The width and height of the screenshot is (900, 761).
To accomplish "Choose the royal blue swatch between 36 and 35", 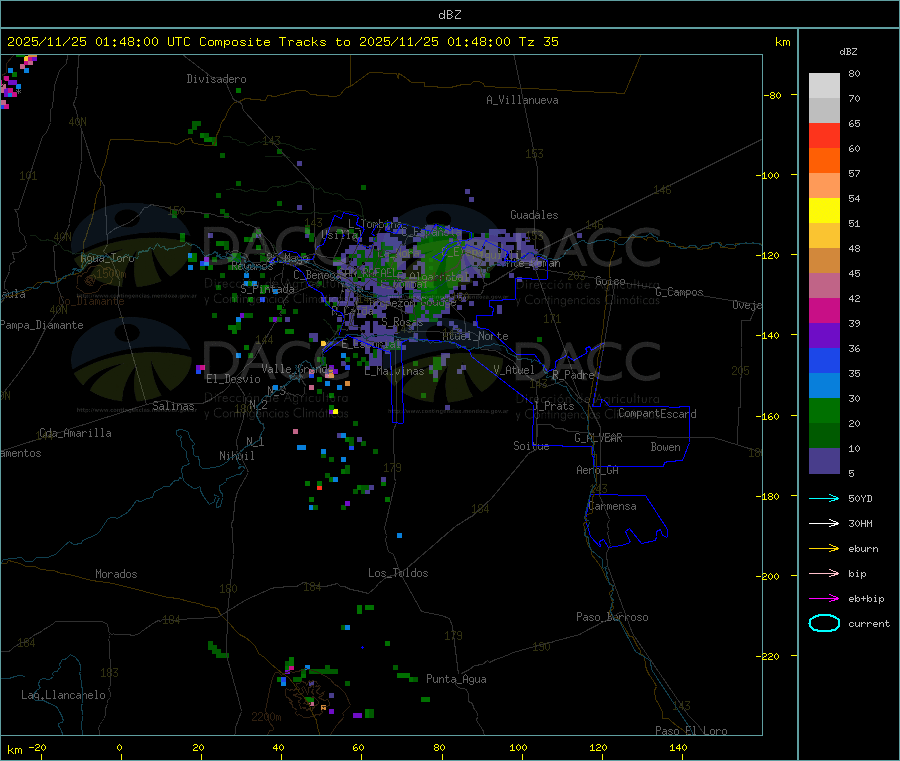I will pyautogui.click(x=824, y=360).
